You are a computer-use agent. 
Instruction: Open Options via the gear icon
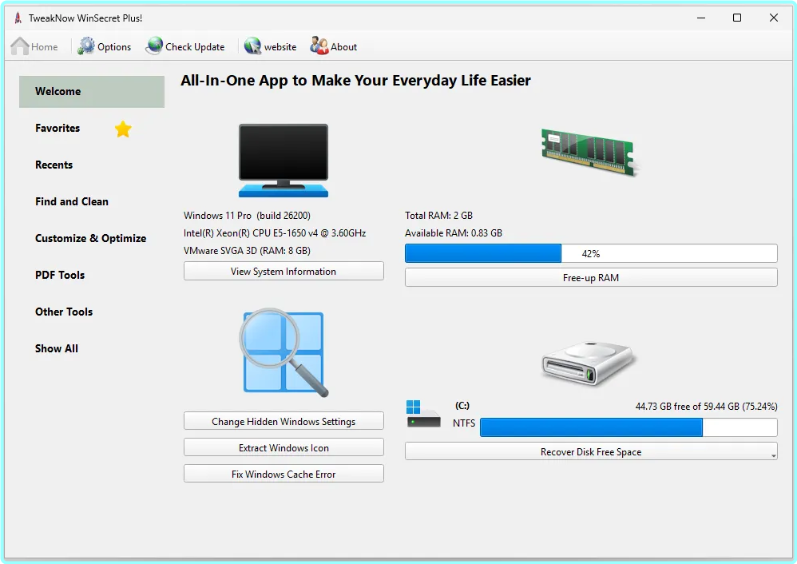(87, 46)
